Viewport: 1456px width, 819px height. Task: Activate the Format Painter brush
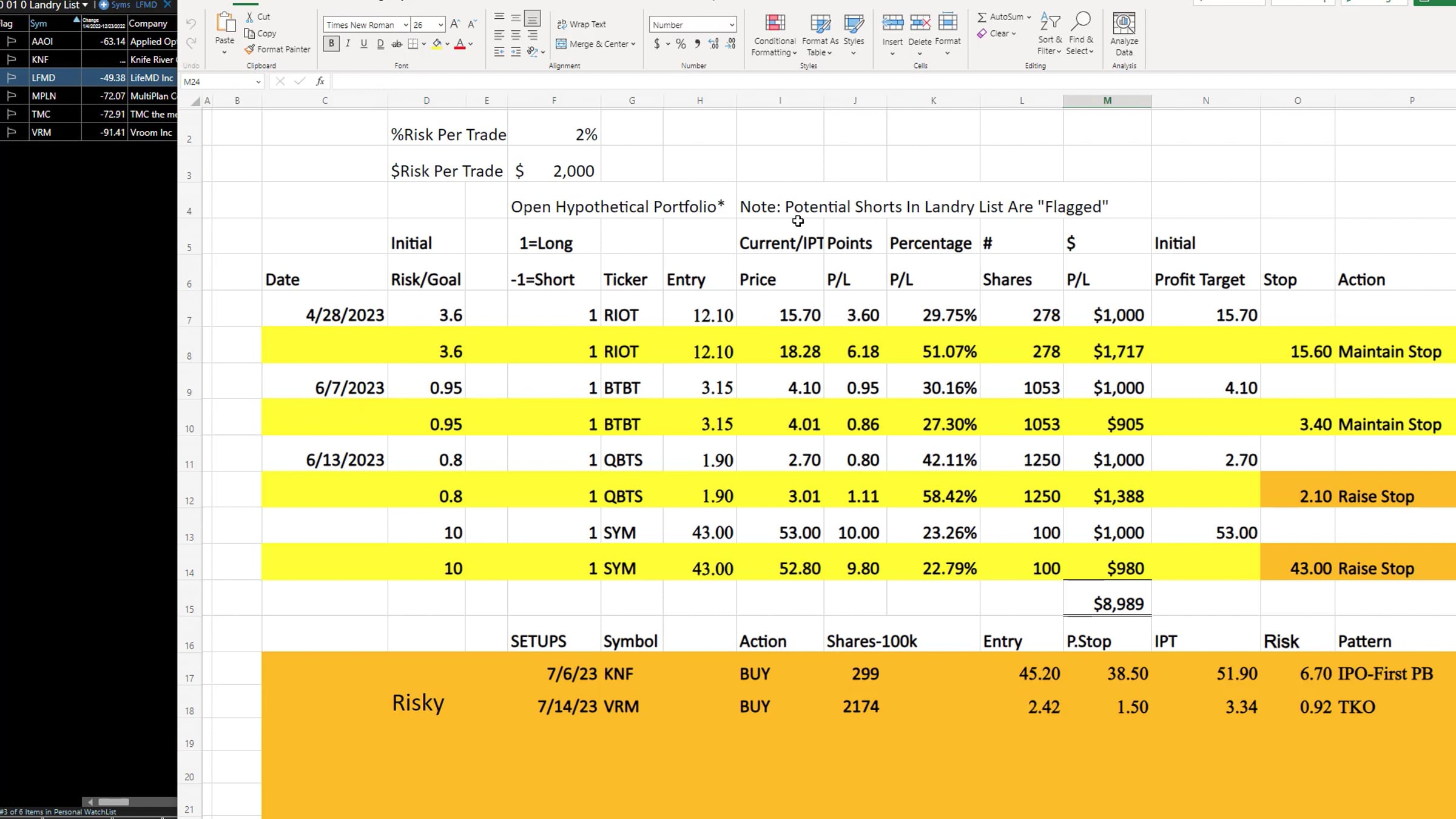277,49
